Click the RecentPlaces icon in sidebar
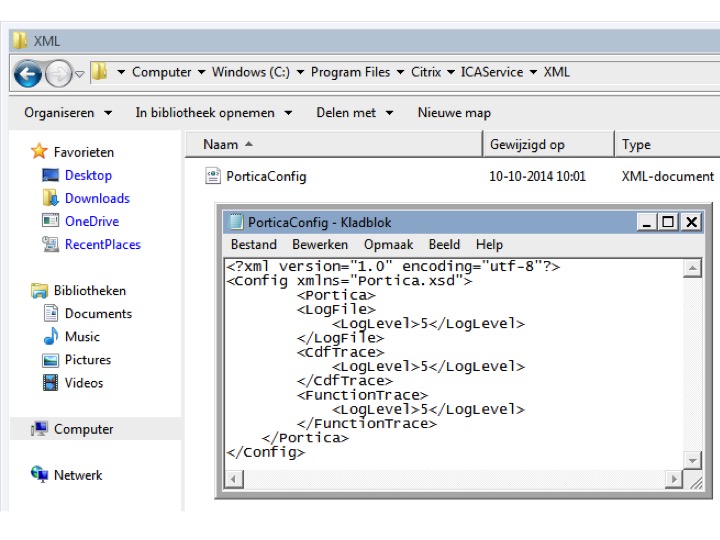This screenshot has height=540, width=720. (50, 244)
